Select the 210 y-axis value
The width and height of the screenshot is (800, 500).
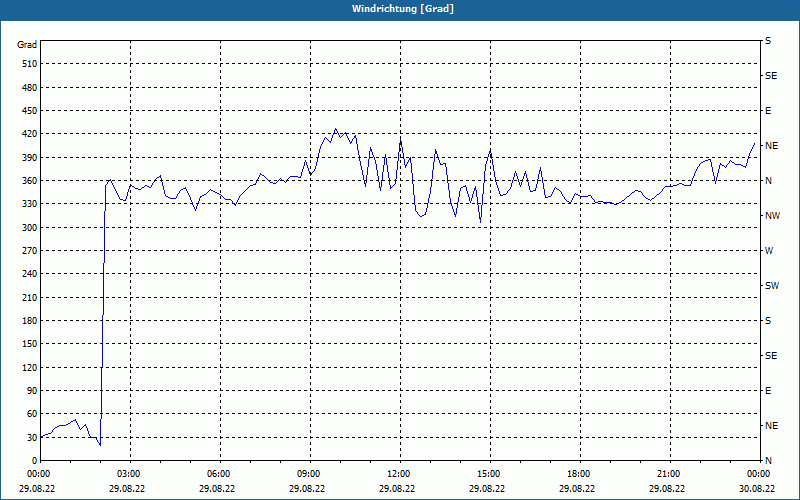(x=30, y=297)
